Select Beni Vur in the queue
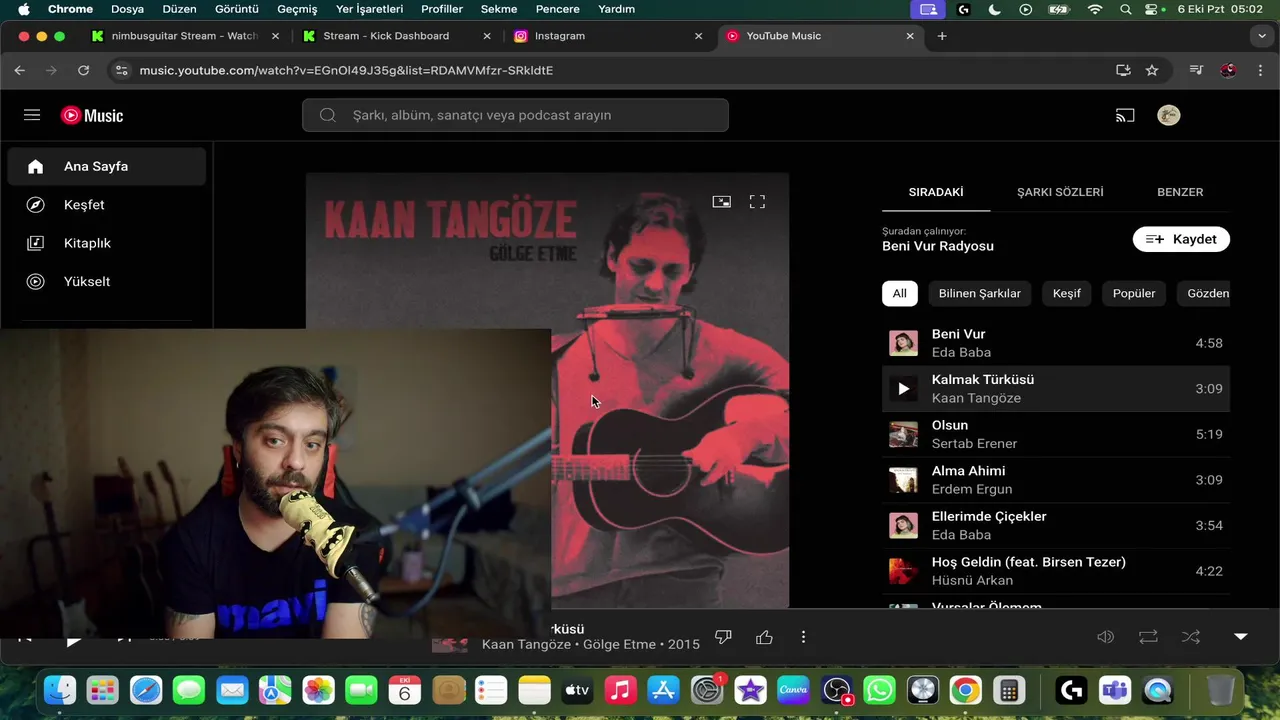The image size is (1280, 720). (1056, 343)
